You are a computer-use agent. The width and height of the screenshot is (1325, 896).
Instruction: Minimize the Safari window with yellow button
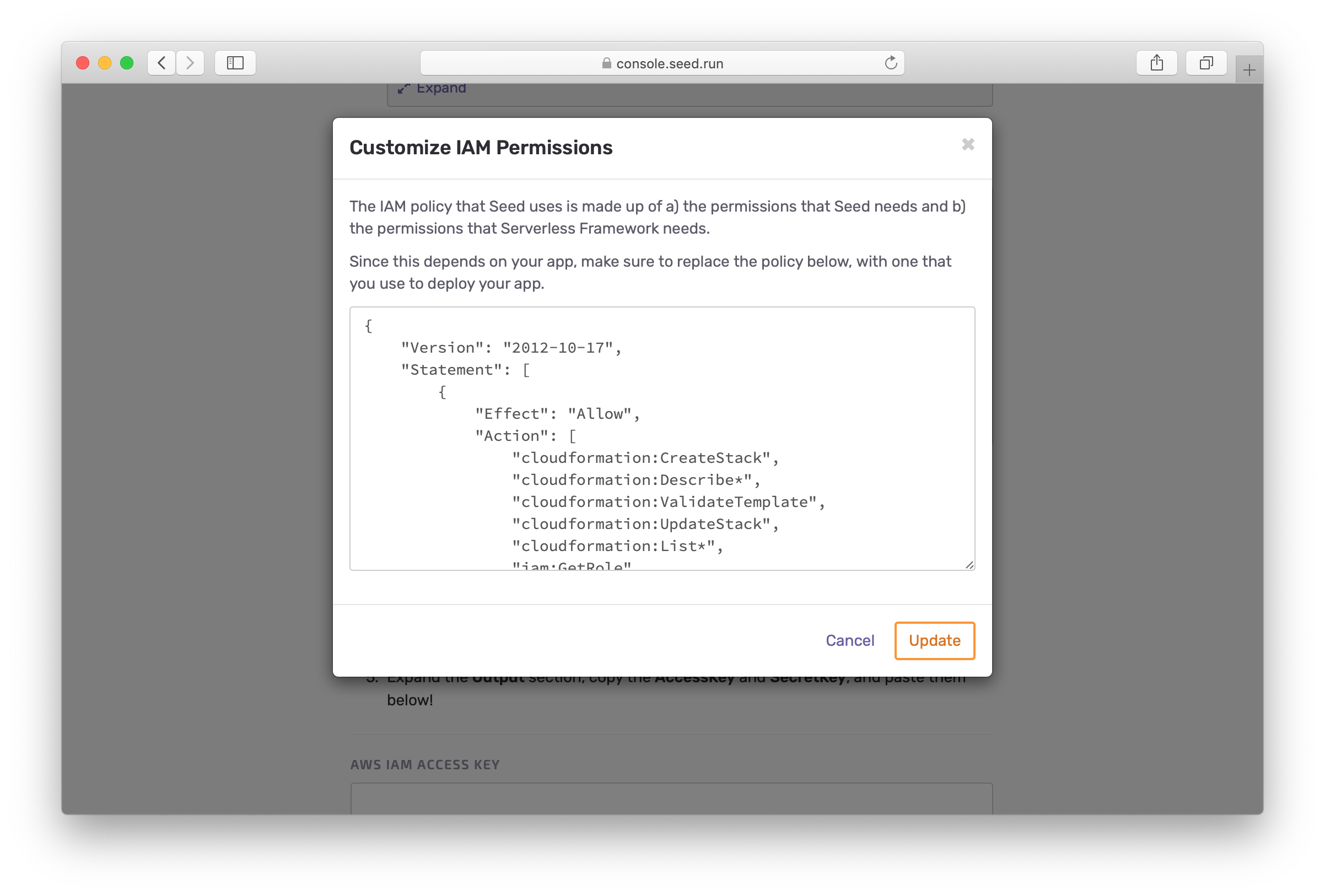105,63
